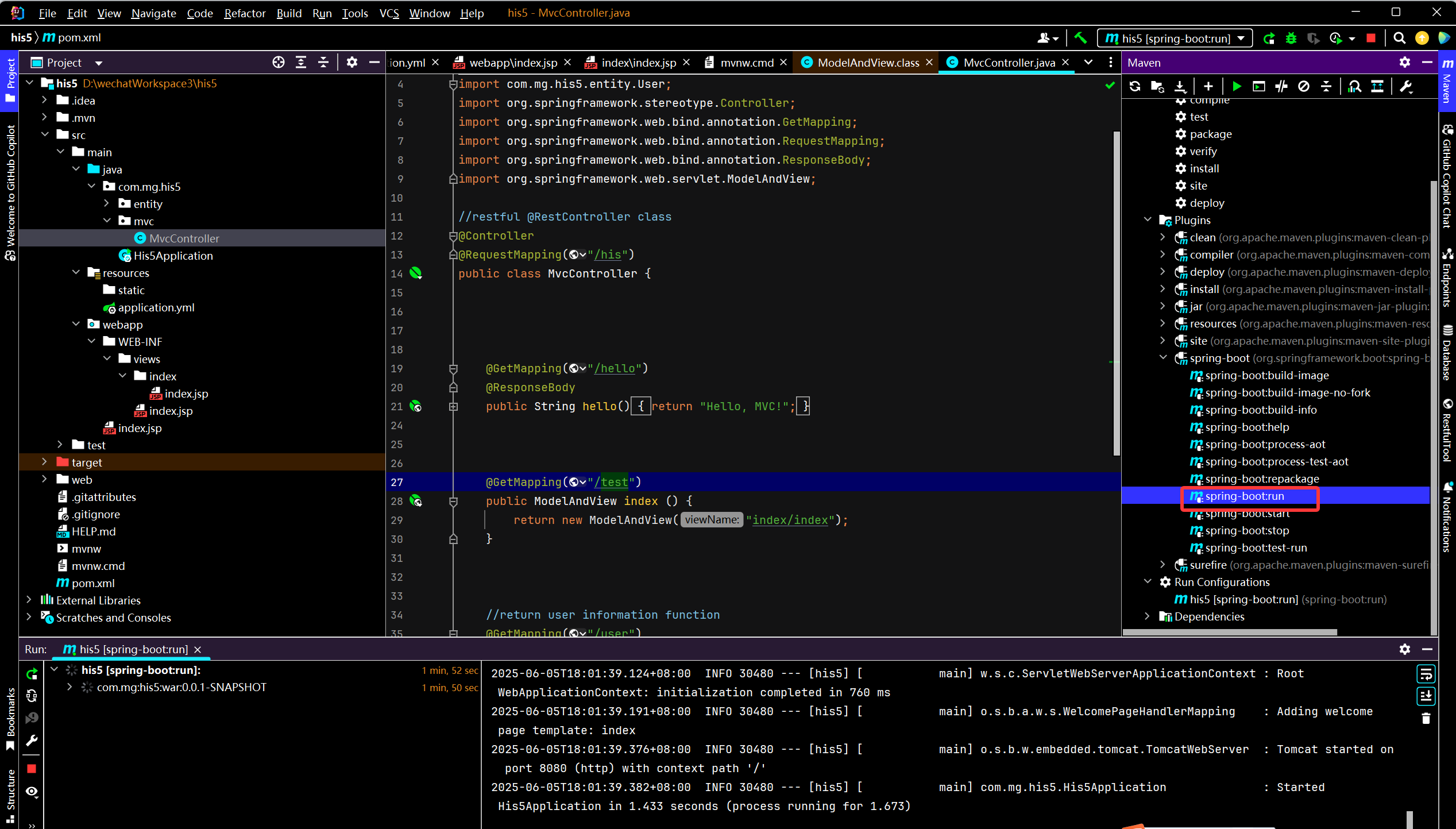Expand the target folder
This screenshot has width=1456, height=829.
coord(44,462)
